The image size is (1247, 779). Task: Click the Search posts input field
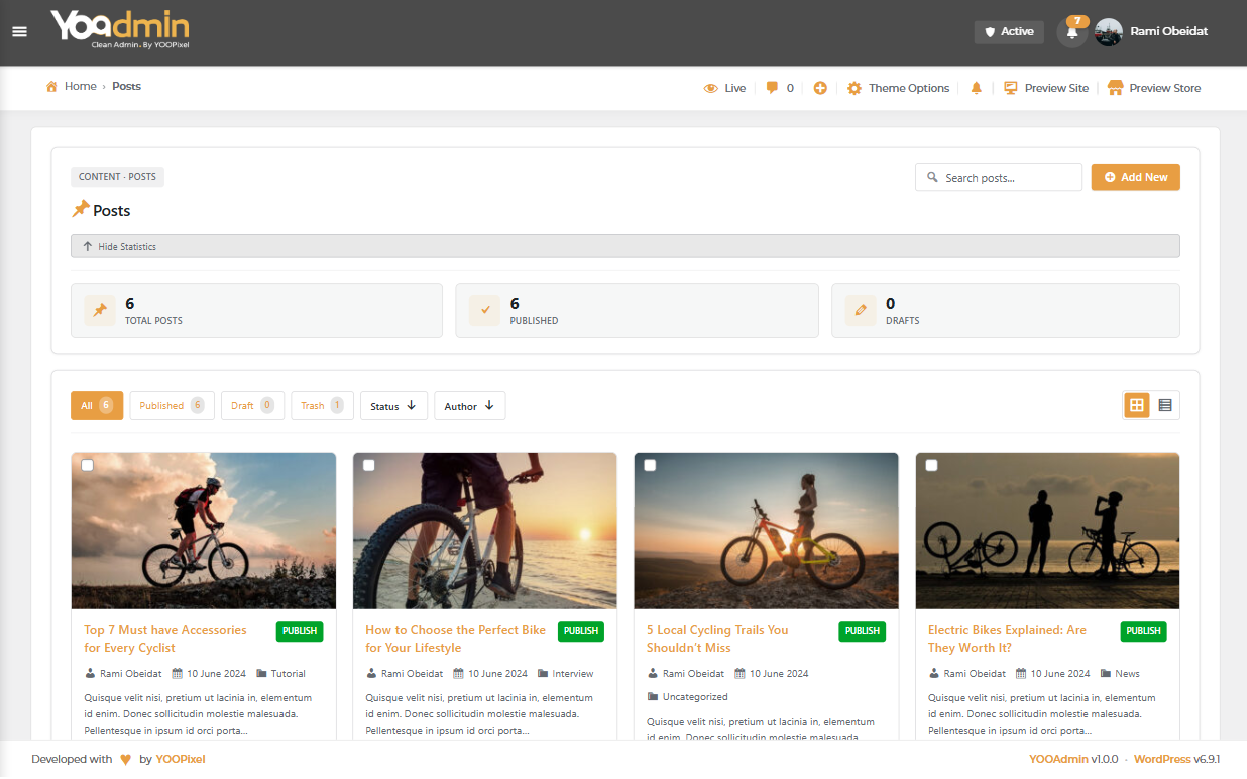coord(998,177)
